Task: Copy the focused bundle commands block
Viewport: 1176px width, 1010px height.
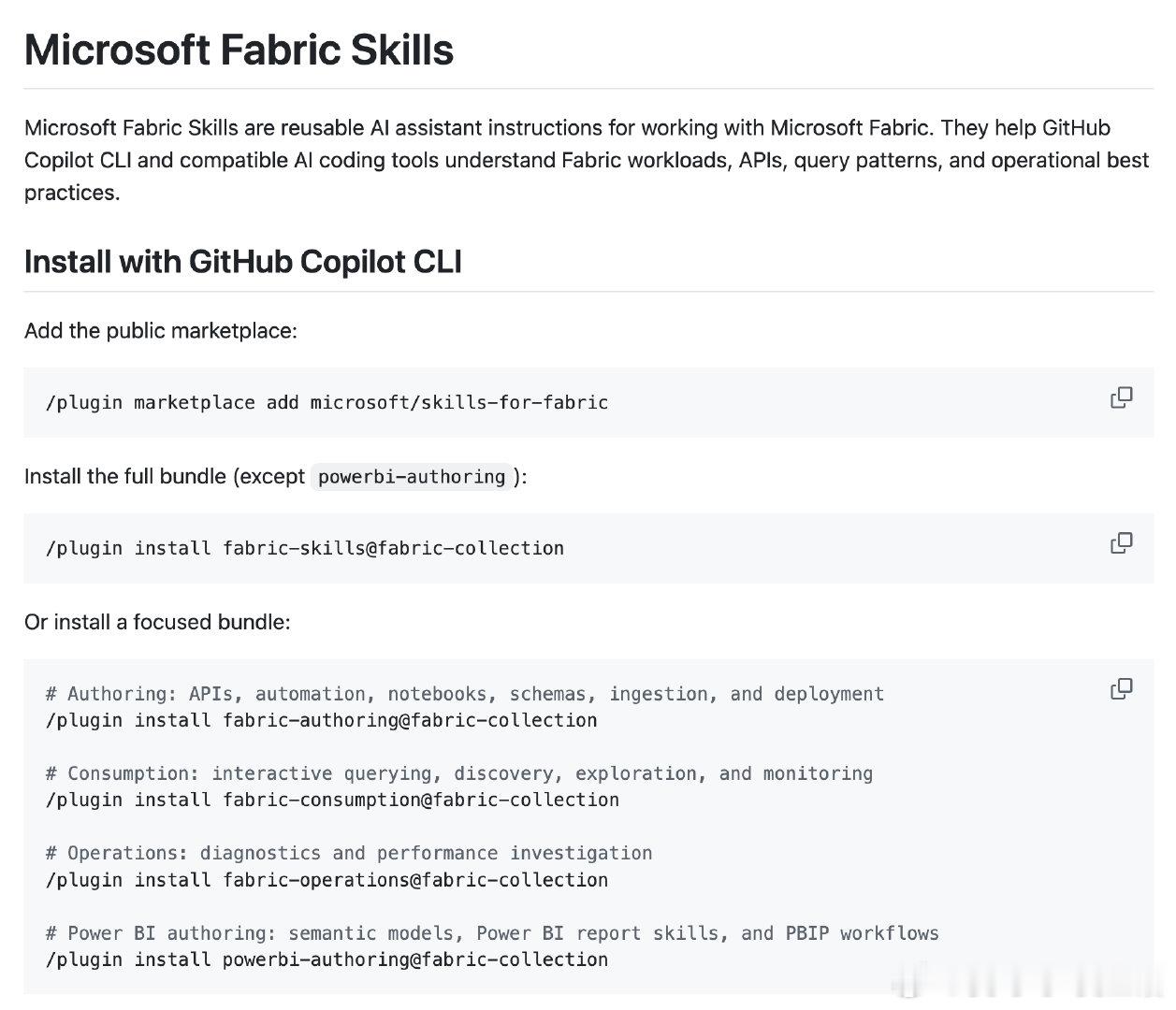Action: click(1121, 689)
